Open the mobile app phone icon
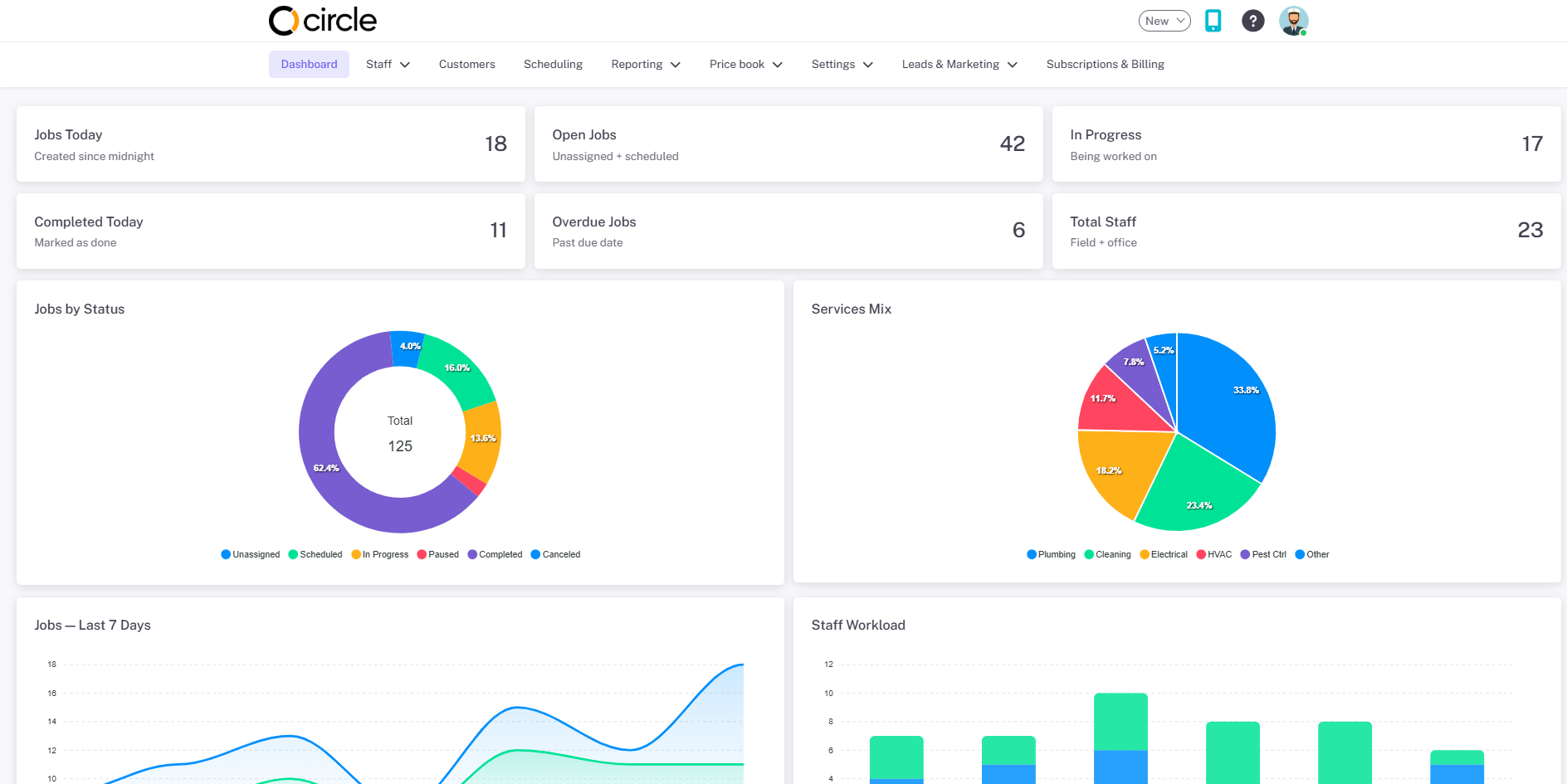Viewport: 1567px width, 784px height. [x=1213, y=21]
